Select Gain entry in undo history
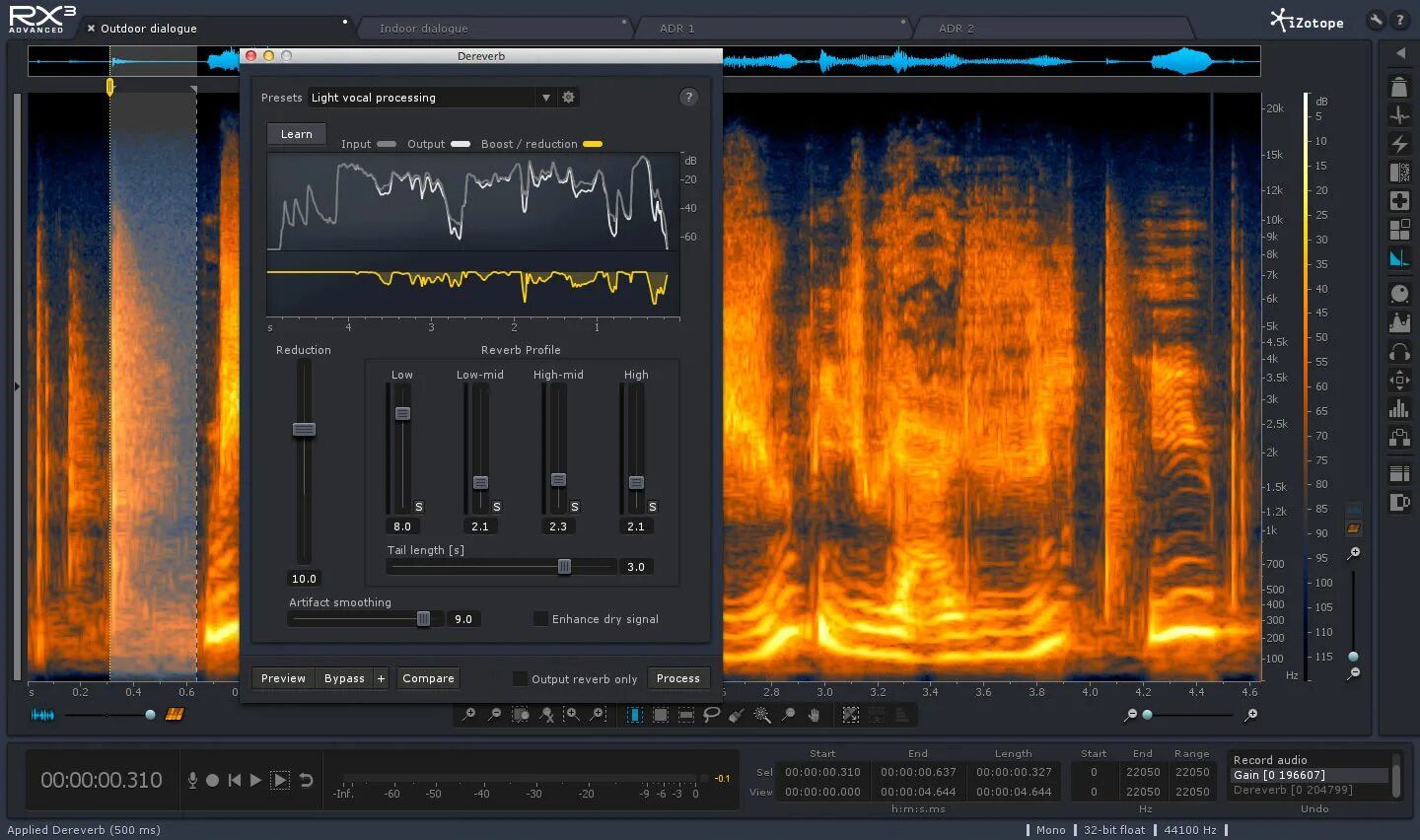This screenshot has height=840, width=1420. click(1310, 775)
